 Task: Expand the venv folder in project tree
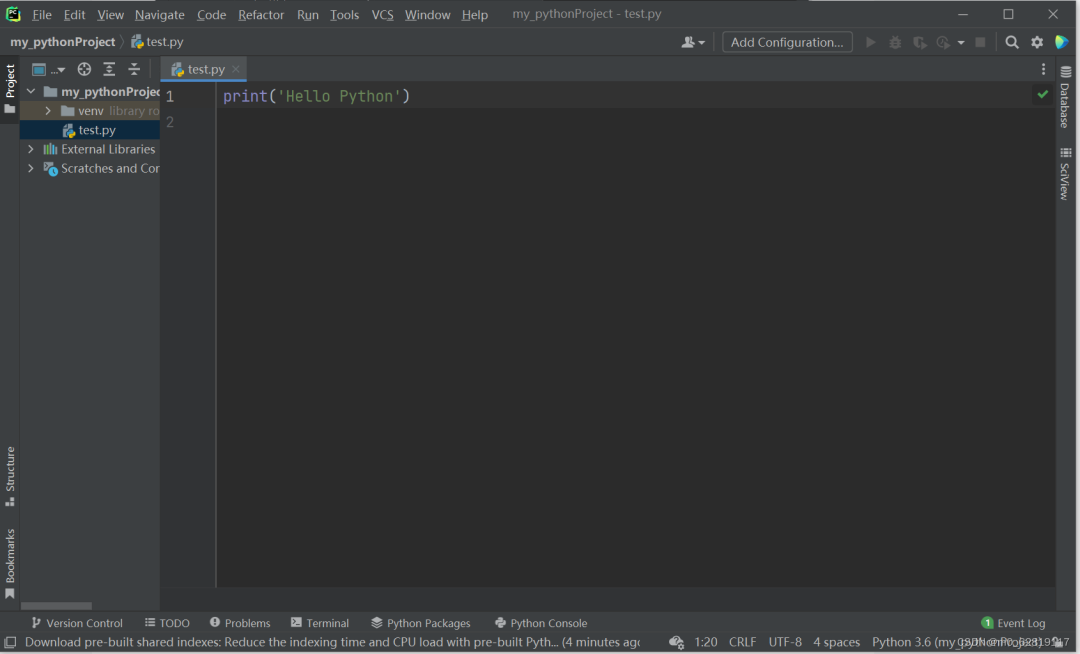point(48,111)
